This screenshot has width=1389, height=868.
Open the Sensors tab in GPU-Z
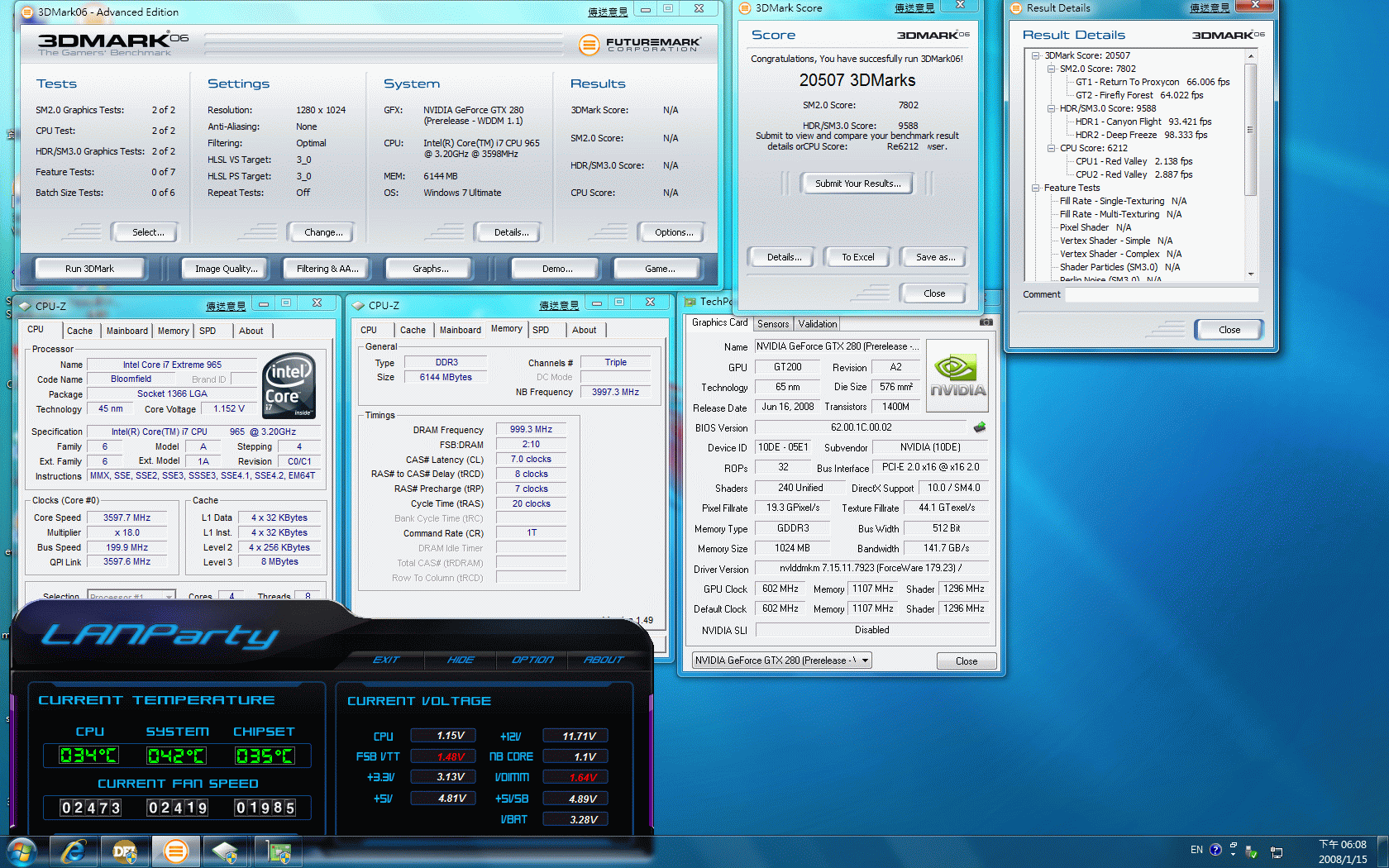(773, 324)
